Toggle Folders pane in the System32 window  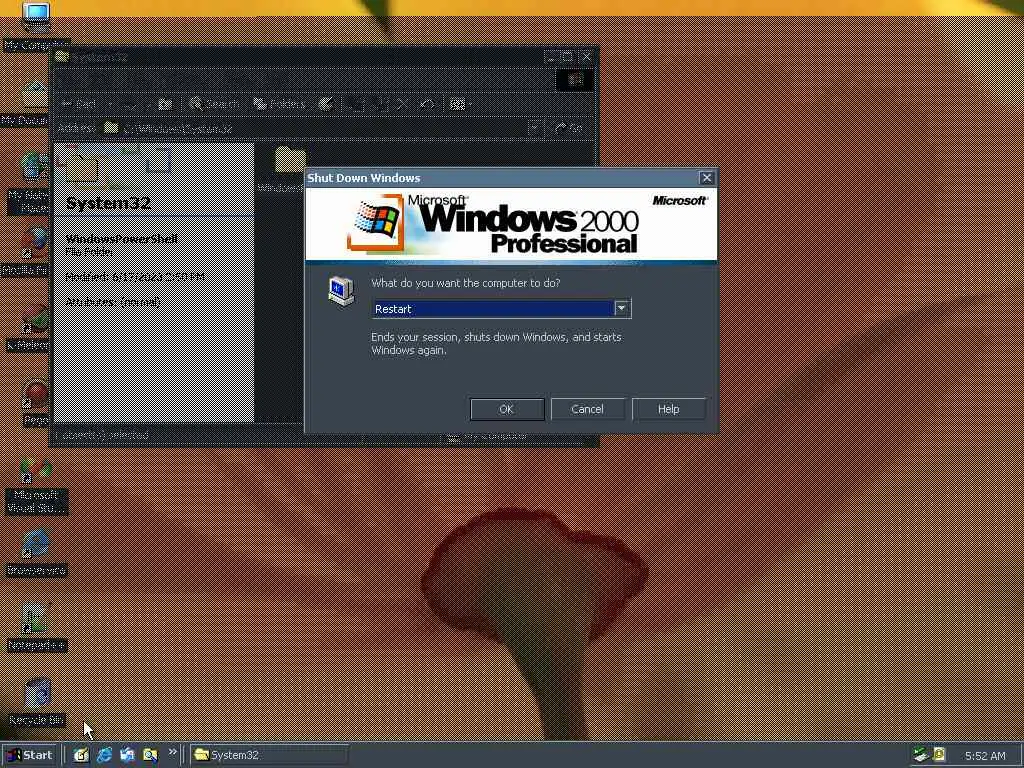pos(279,104)
